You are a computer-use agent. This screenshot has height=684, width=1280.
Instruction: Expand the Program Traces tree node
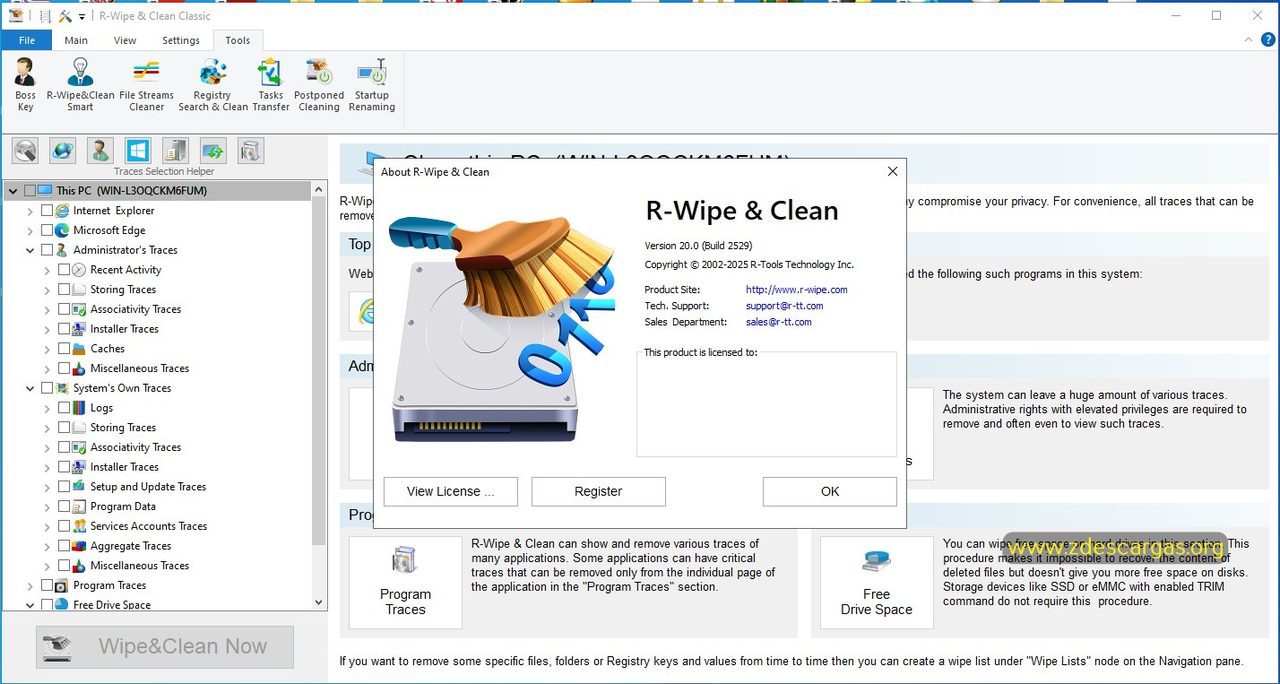point(30,586)
